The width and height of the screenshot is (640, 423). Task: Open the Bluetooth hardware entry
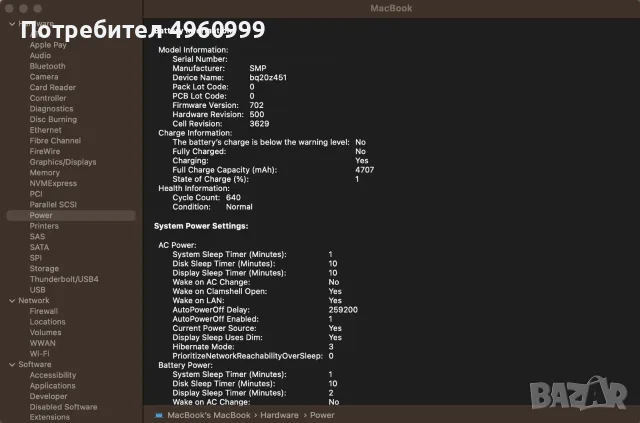click(47, 66)
